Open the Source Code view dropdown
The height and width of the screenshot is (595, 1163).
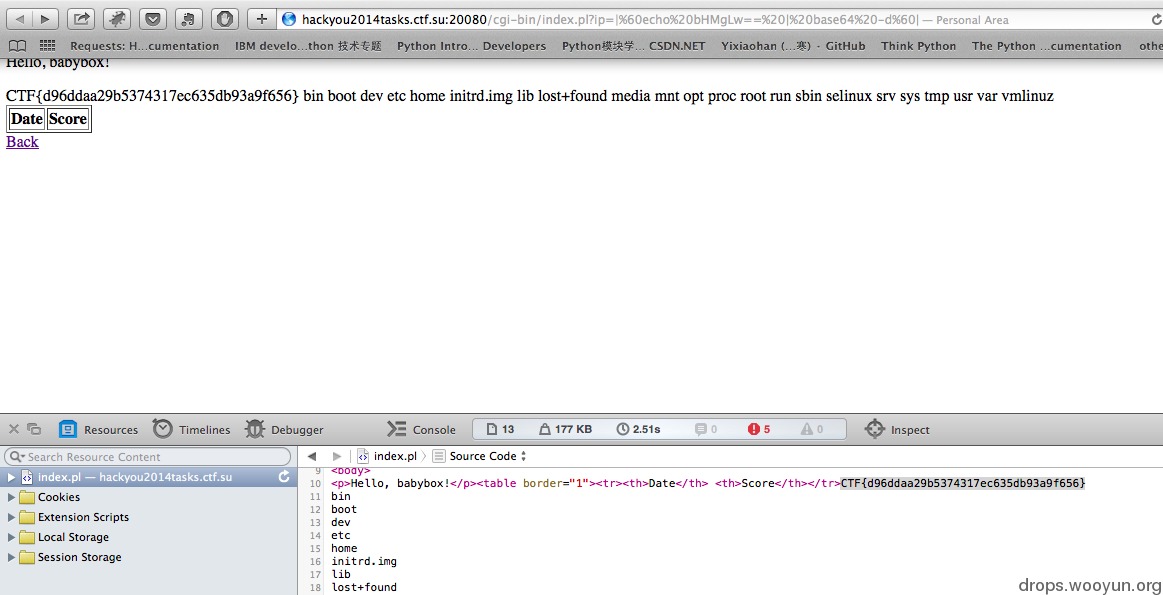coord(479,456)
